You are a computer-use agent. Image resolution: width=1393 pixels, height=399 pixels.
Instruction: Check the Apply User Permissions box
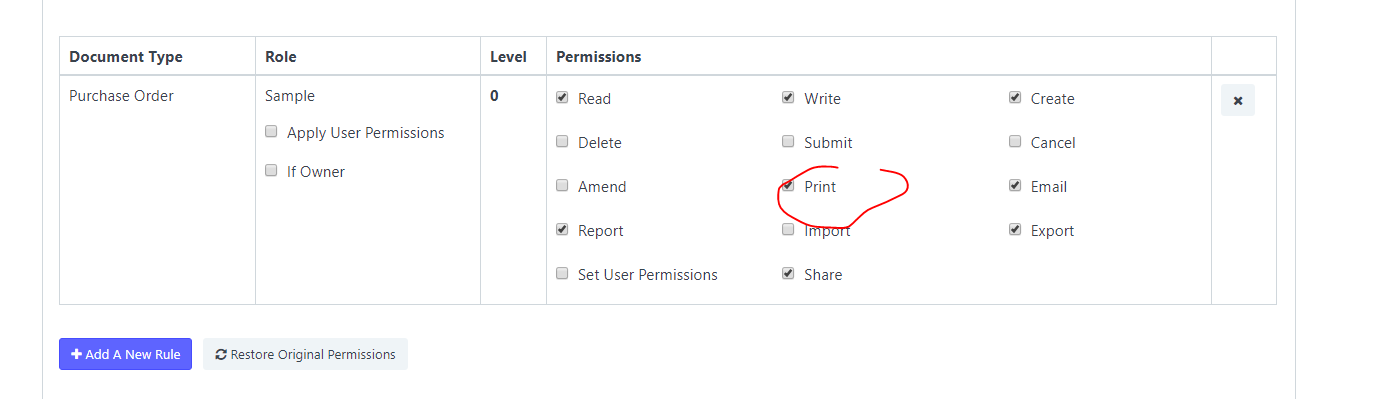pos(271,132)
